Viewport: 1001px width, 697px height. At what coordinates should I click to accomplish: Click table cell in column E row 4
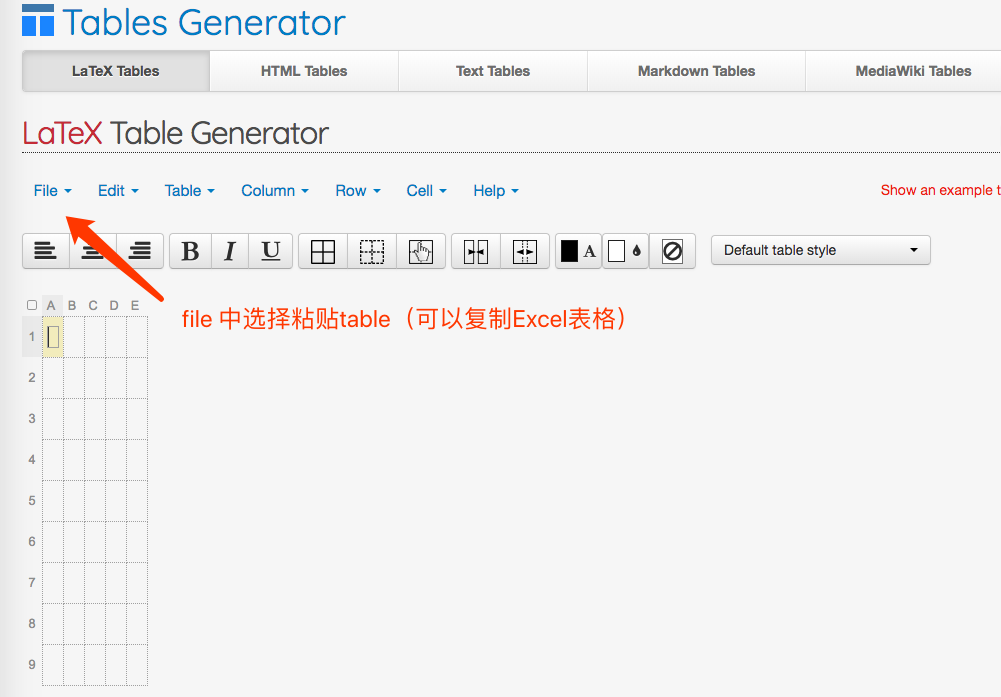pyautogui.click(x=137, y=460)
